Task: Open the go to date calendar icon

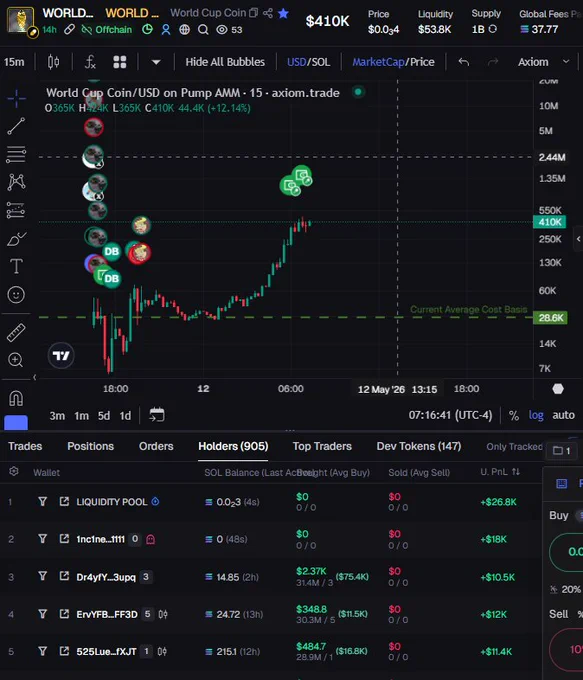Action: 157,415
